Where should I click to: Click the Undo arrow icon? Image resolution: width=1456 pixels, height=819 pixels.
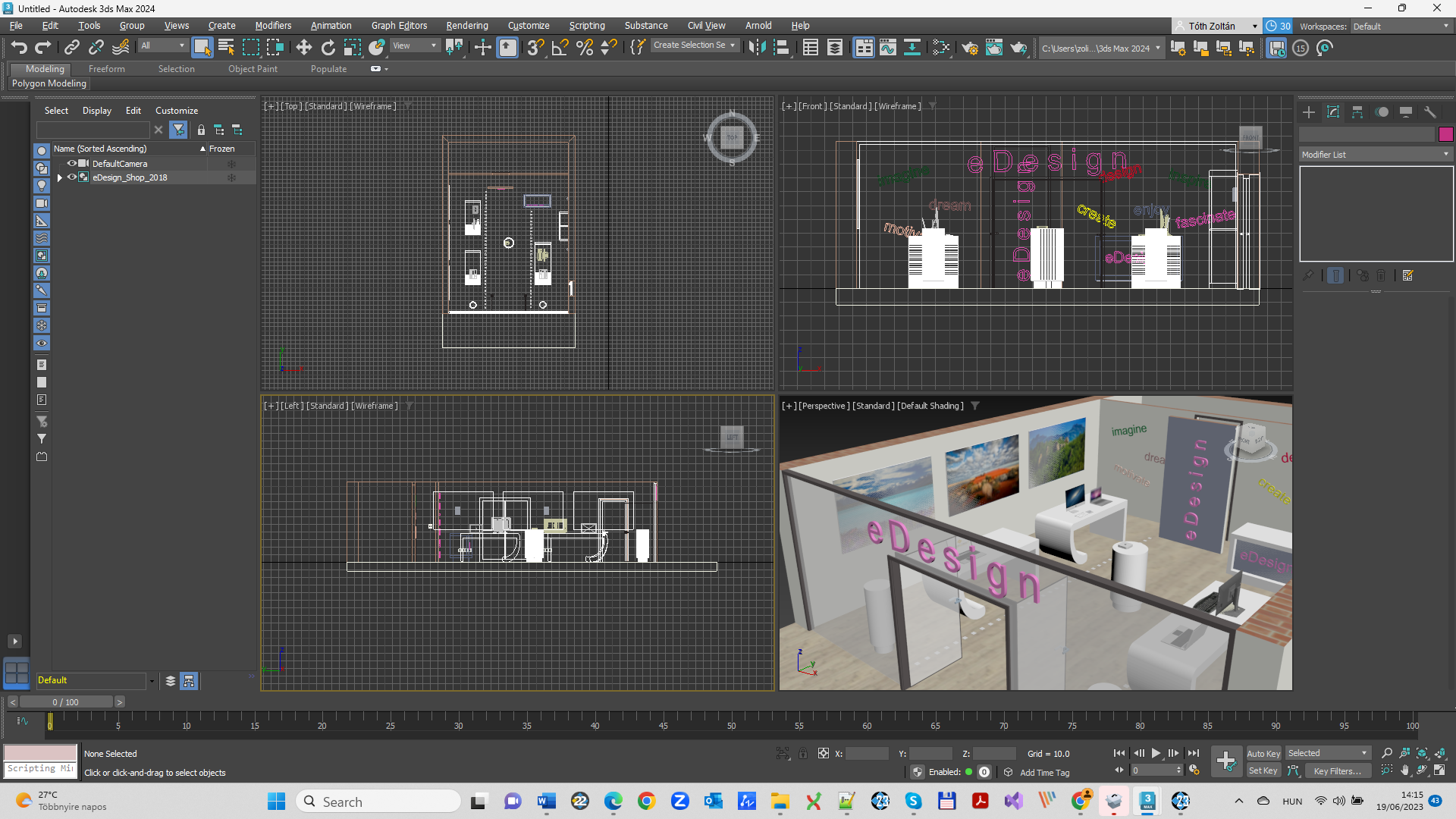[19, 48]
